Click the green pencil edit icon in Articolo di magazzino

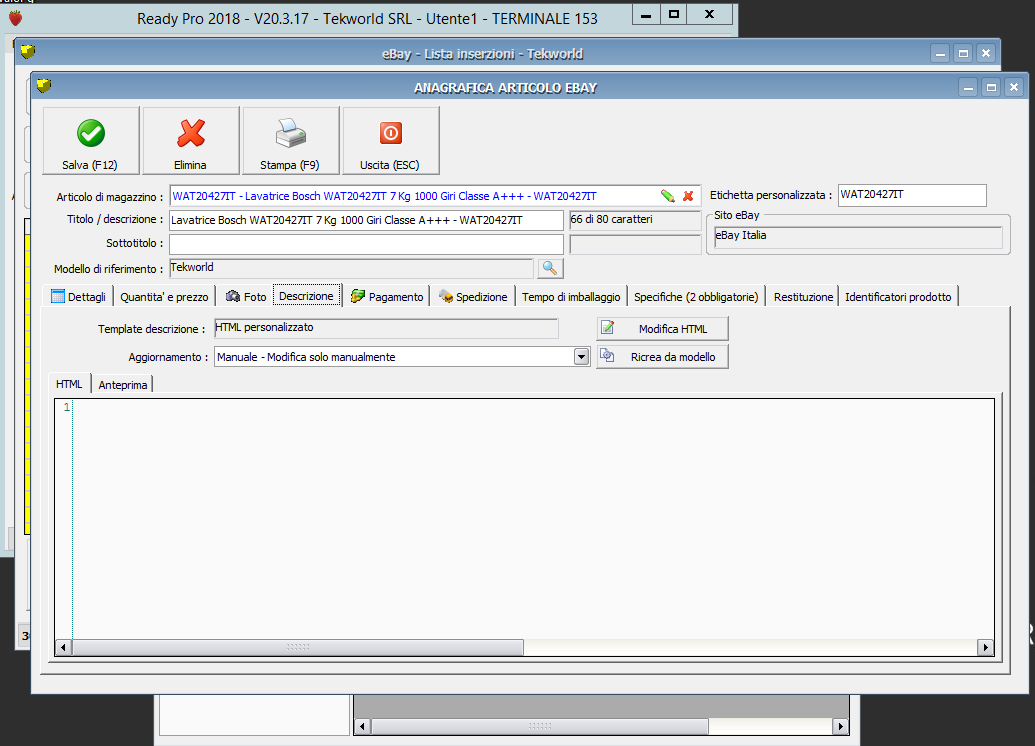click(667, 196)
